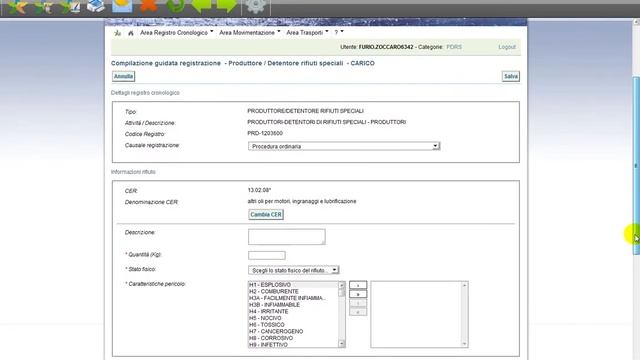The image size is (640, 360).
Task: Open the Causale registrazione dropdown
Action: 344,146
